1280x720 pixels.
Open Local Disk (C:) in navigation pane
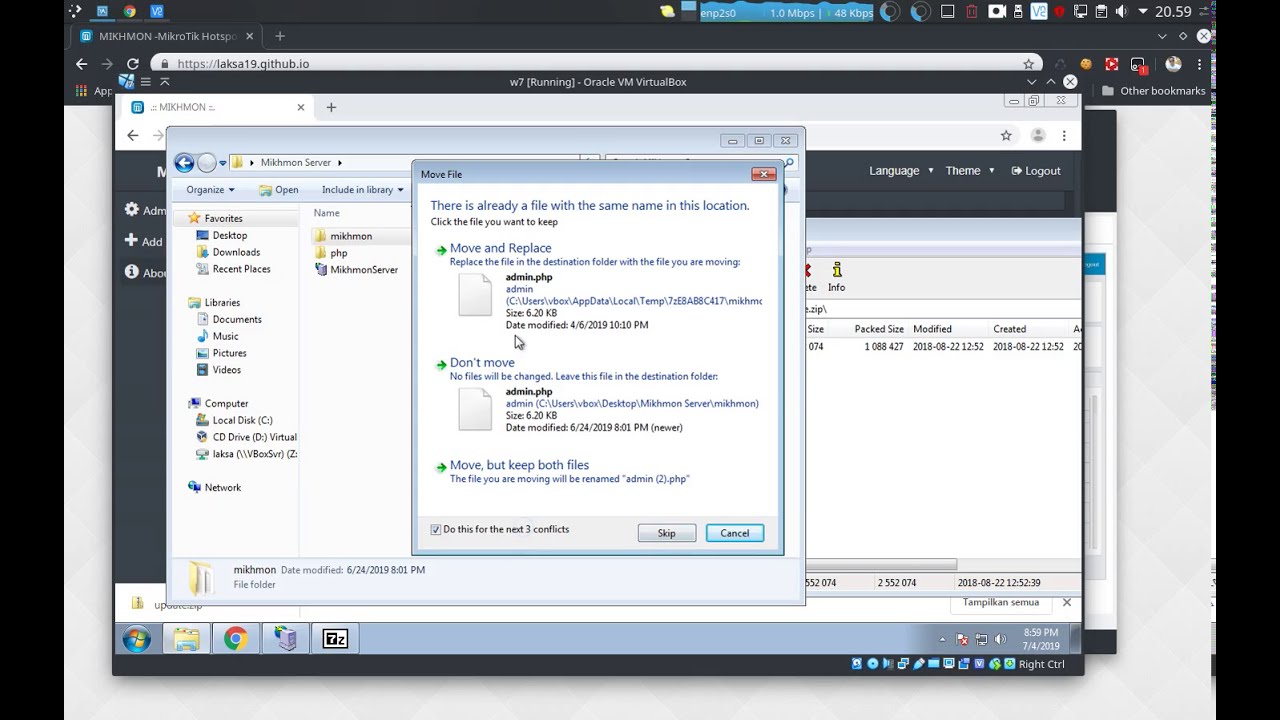(242, 420)
